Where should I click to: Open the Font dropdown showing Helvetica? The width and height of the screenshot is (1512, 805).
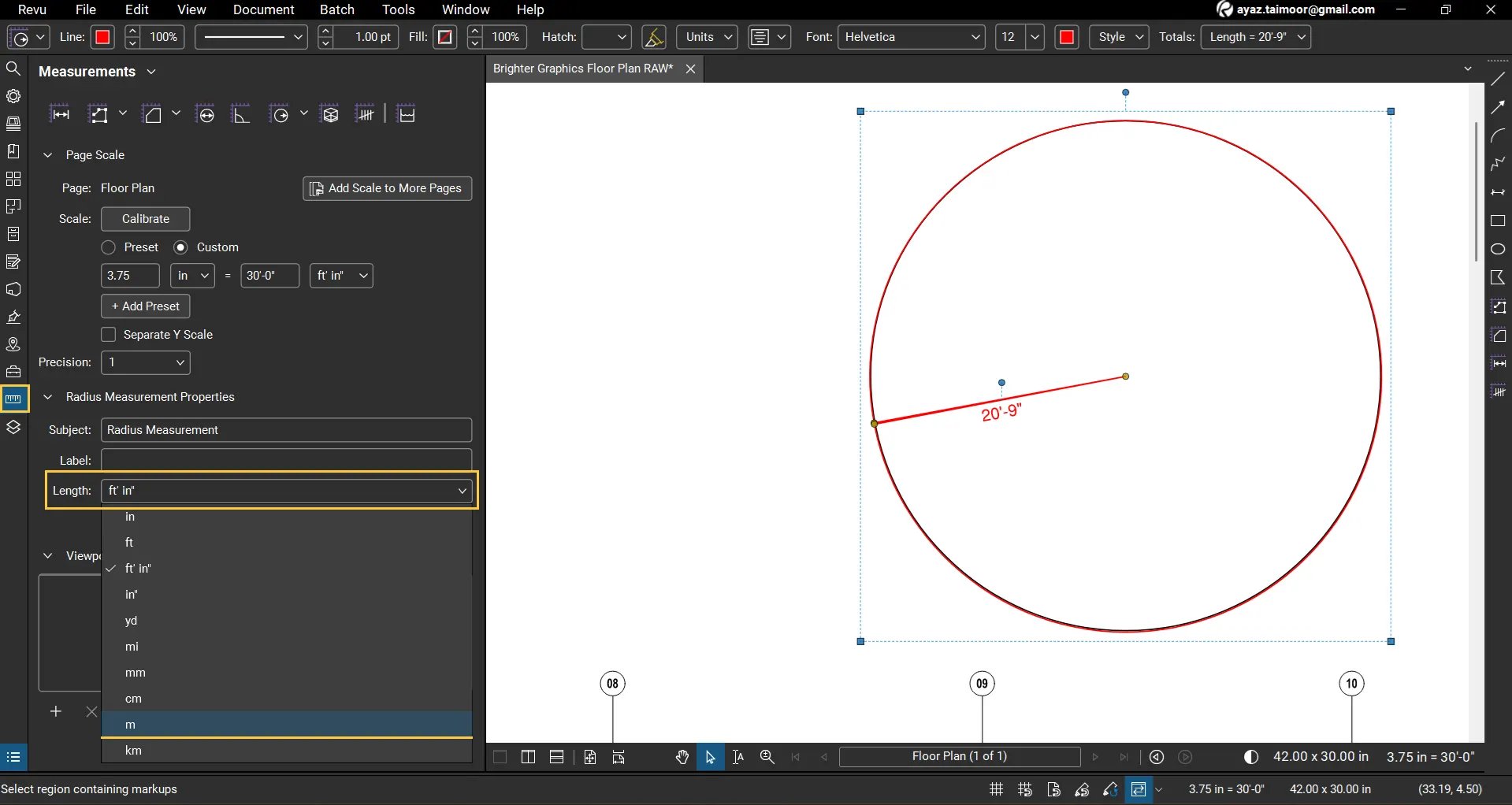pos(912,37)
